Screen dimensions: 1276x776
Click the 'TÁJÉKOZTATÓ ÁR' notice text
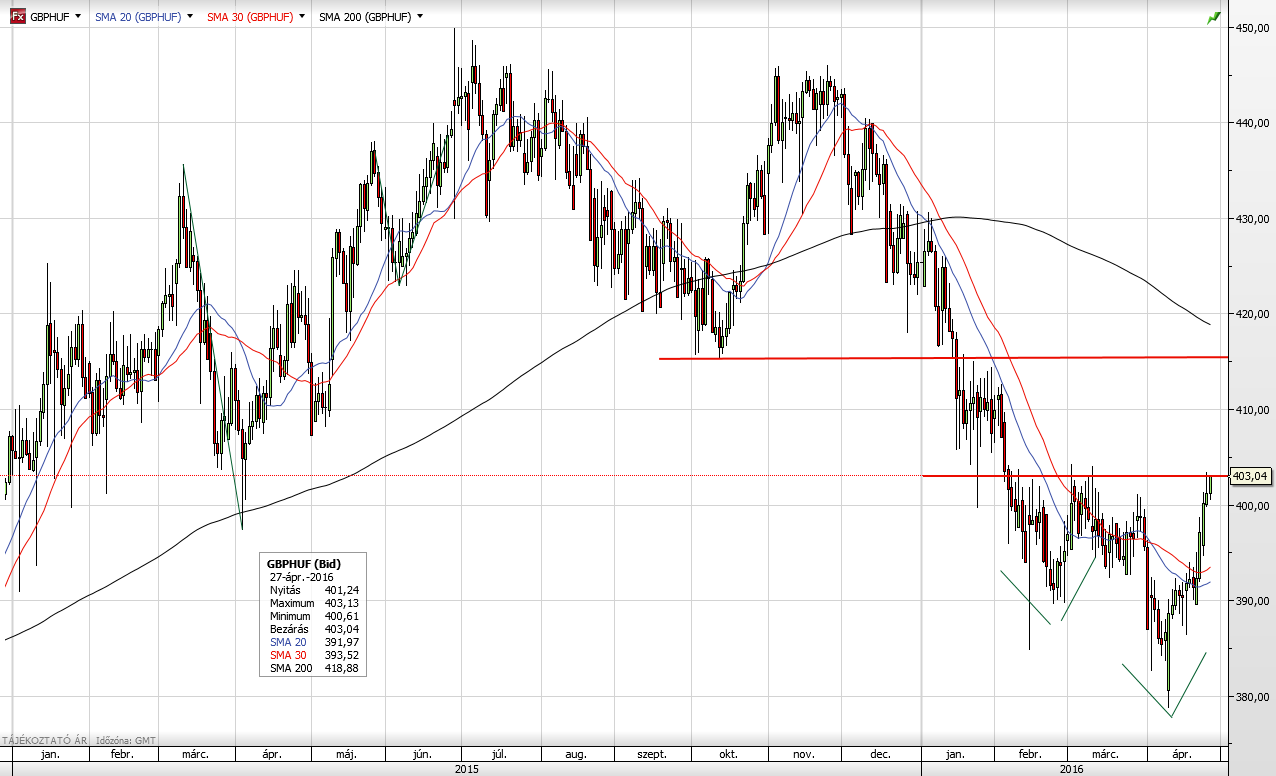43,740
